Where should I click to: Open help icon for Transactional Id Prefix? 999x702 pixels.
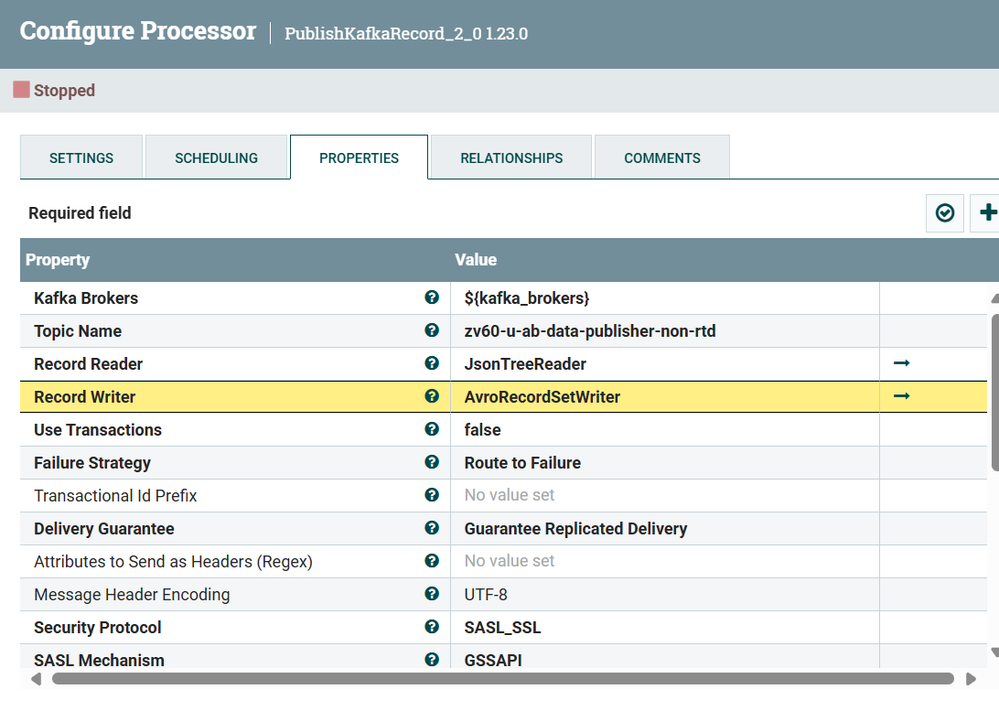[x=431, y=495]
